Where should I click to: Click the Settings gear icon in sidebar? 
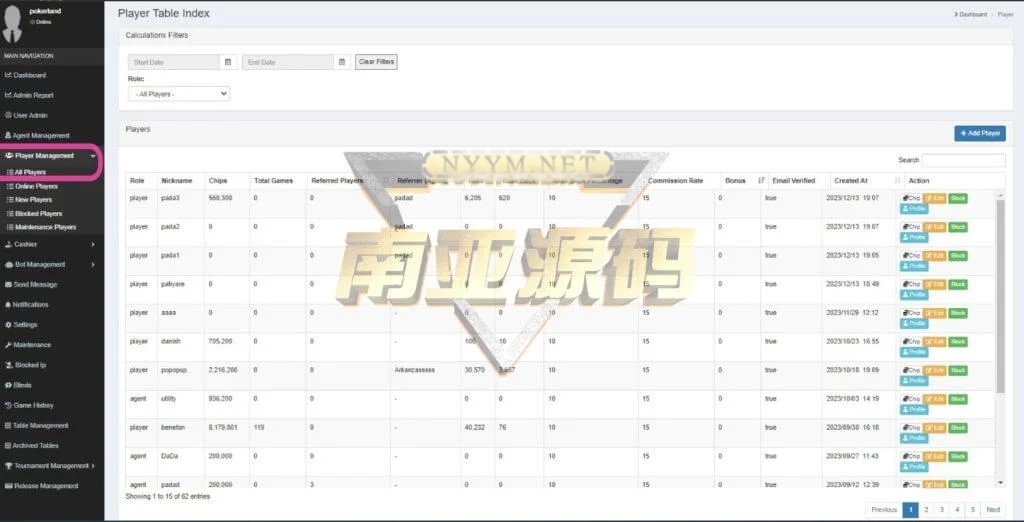point(8,325)
